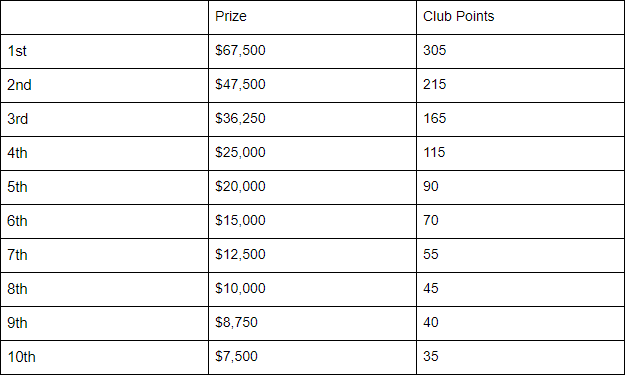Click the 3rd place row label

[104, 119]
